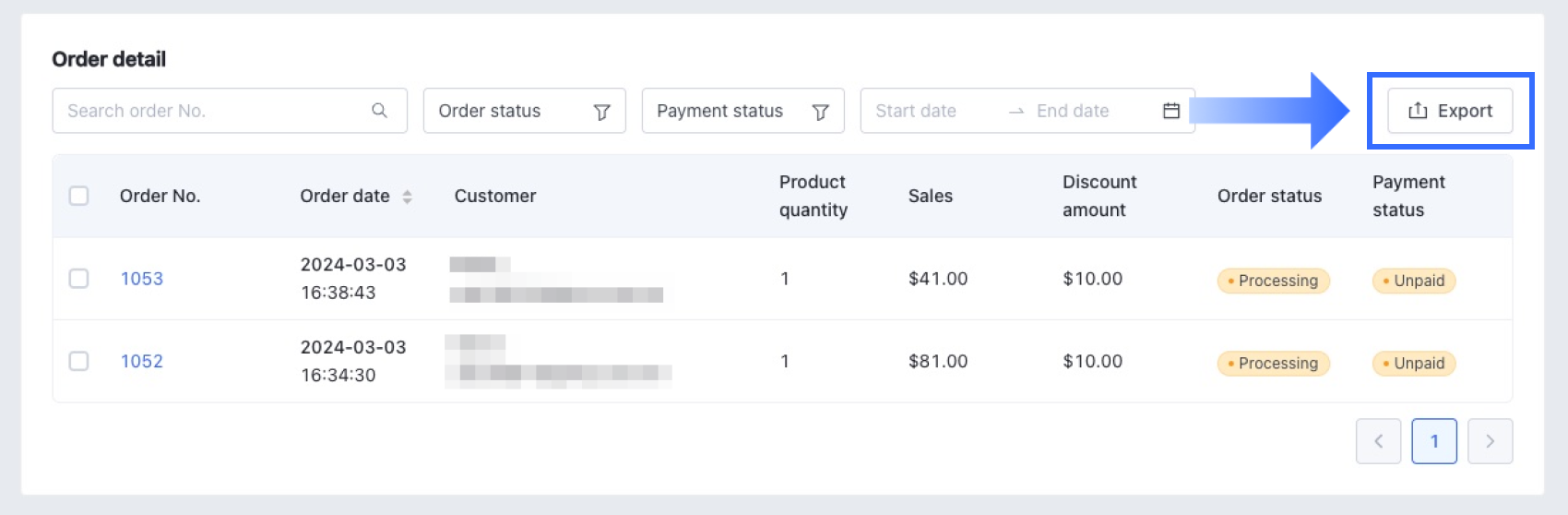Screen dimensions: 1568x515
Task: Open order number 1052 link
Action: pyautogui.click(x=142, y=361)
